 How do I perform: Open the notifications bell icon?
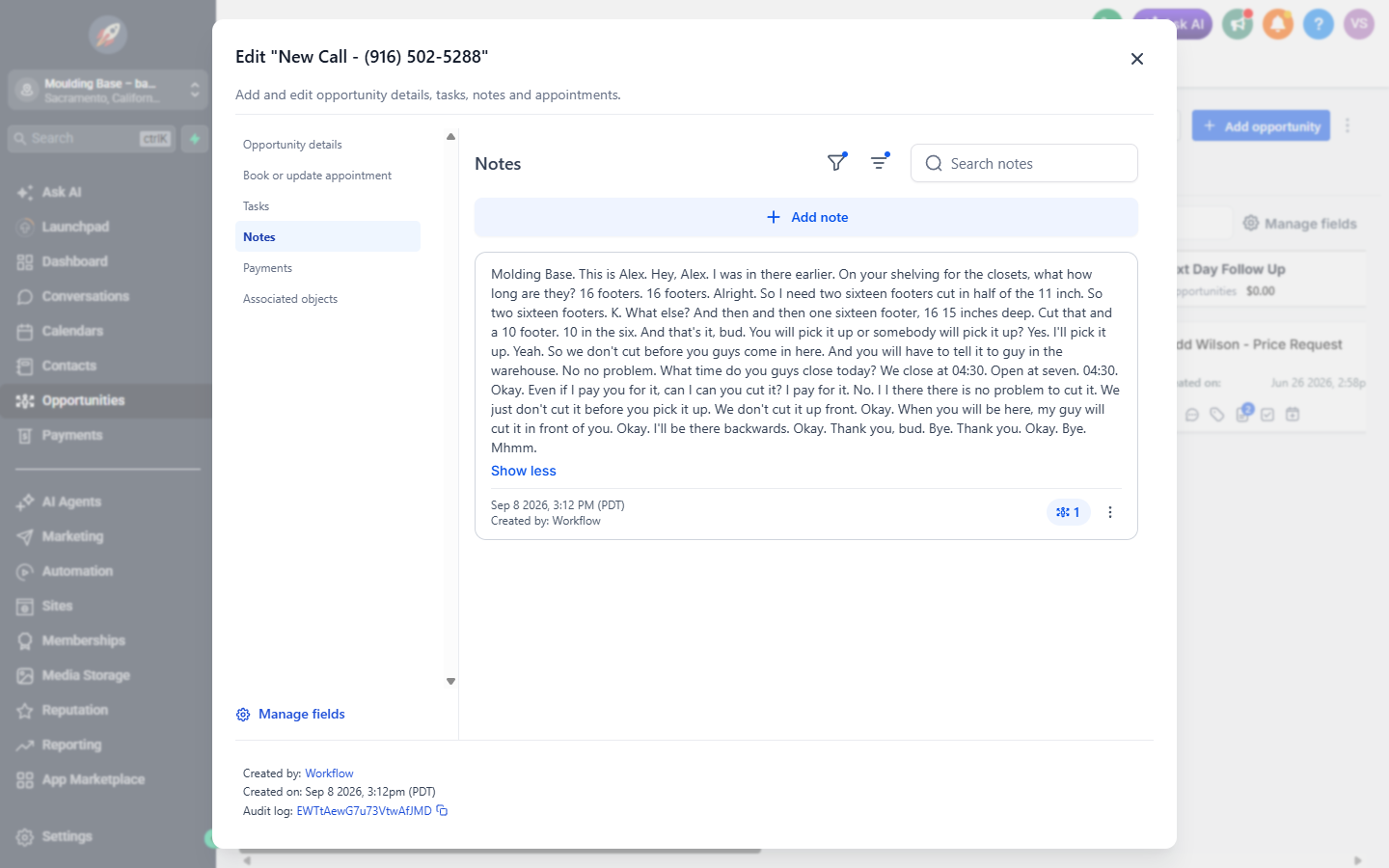1278,24
